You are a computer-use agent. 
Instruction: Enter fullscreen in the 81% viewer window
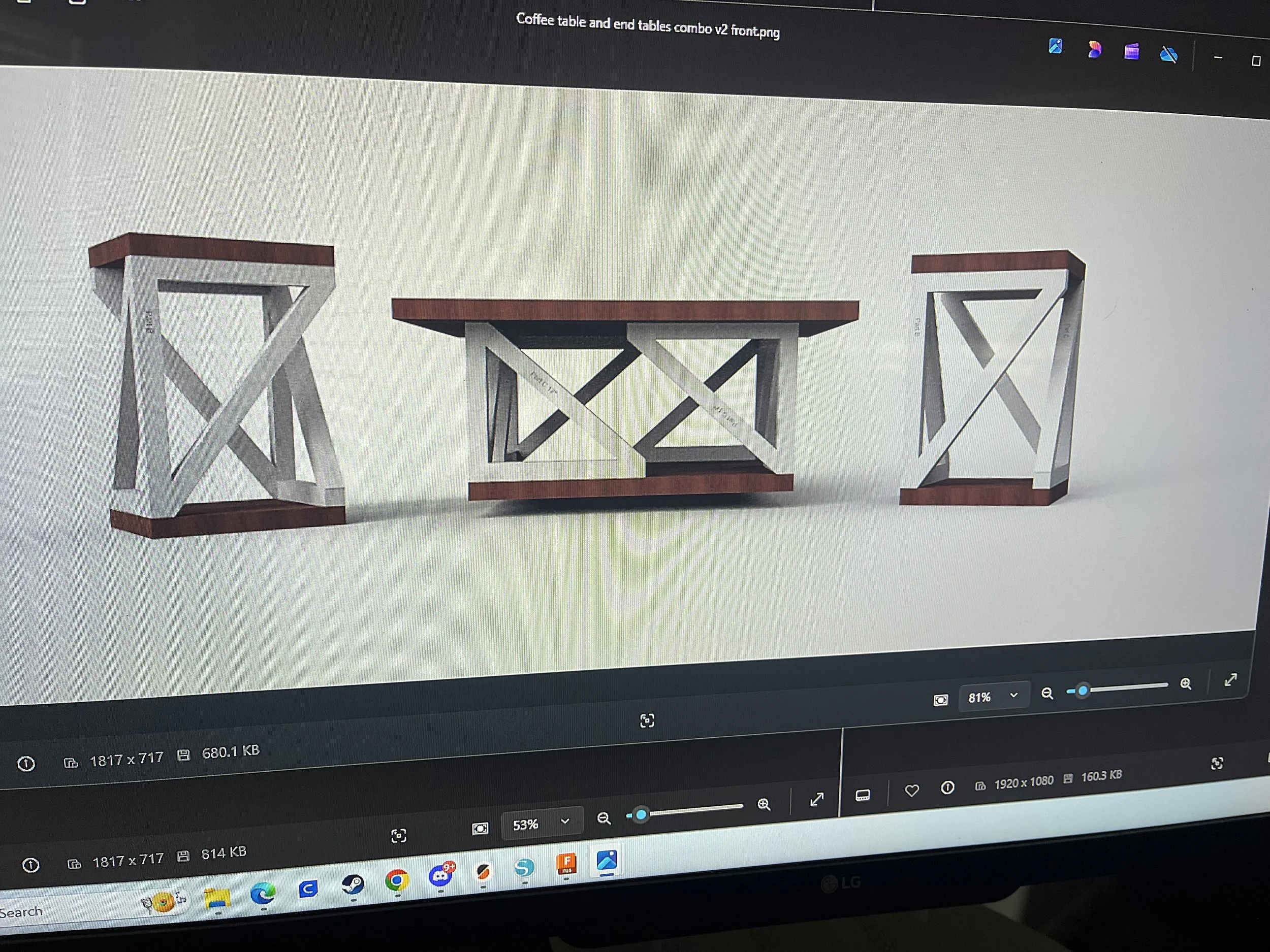(1231, 680)
